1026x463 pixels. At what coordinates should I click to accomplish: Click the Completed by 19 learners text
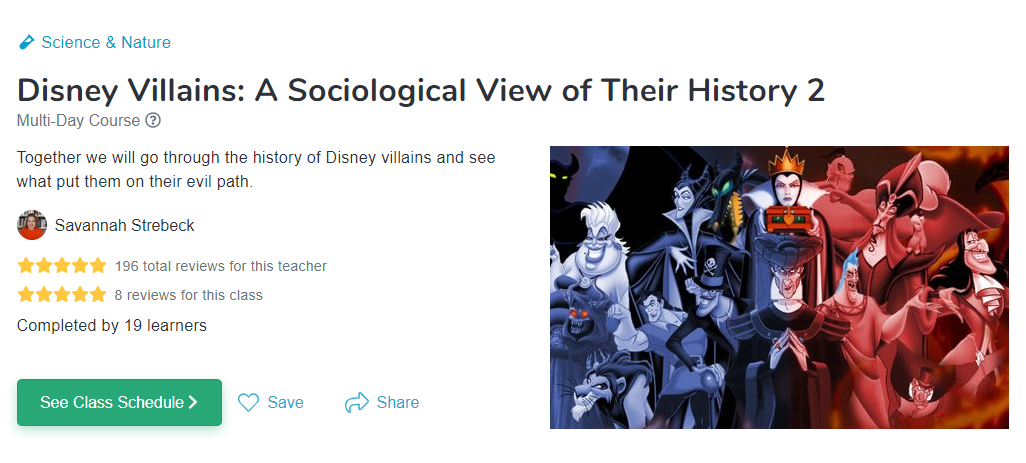112,325
